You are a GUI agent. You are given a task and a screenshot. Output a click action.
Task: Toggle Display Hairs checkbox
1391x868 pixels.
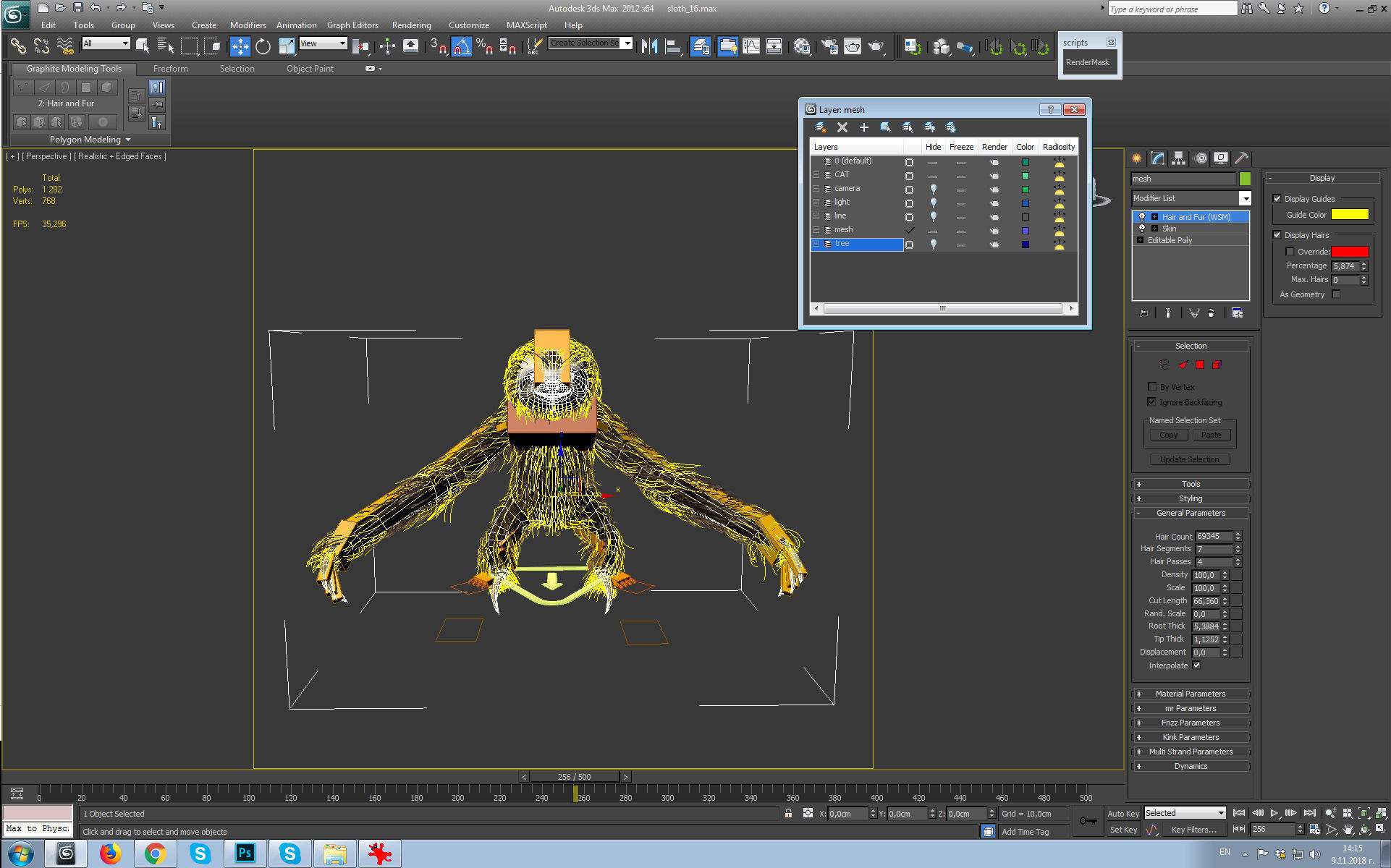1277,235
